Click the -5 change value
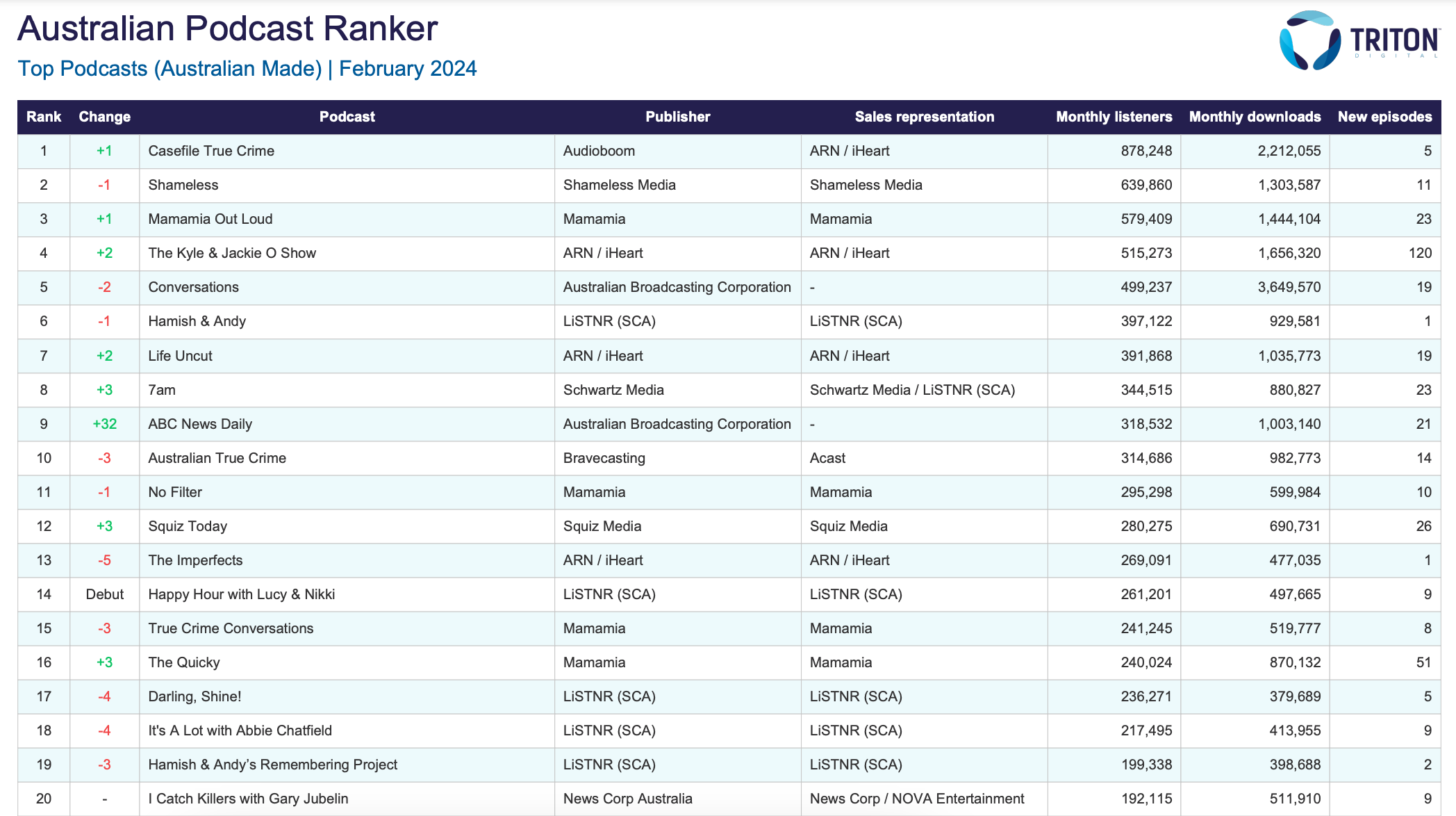Screen dimensions: 1456x816 (x=105, y=560)
